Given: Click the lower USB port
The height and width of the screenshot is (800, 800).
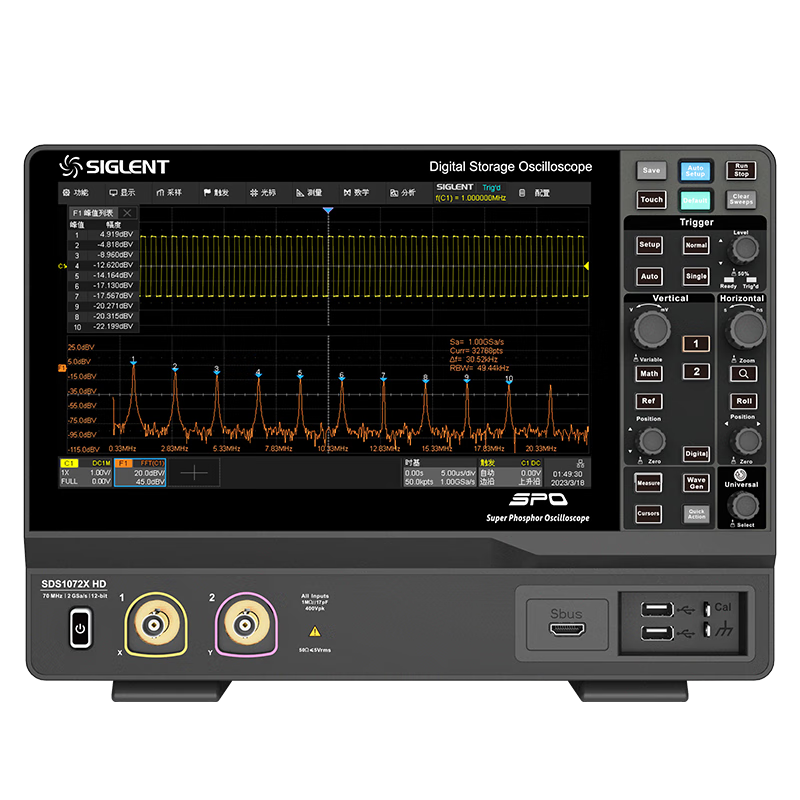Looking at the screenshot, I should [x=657, y=633].
